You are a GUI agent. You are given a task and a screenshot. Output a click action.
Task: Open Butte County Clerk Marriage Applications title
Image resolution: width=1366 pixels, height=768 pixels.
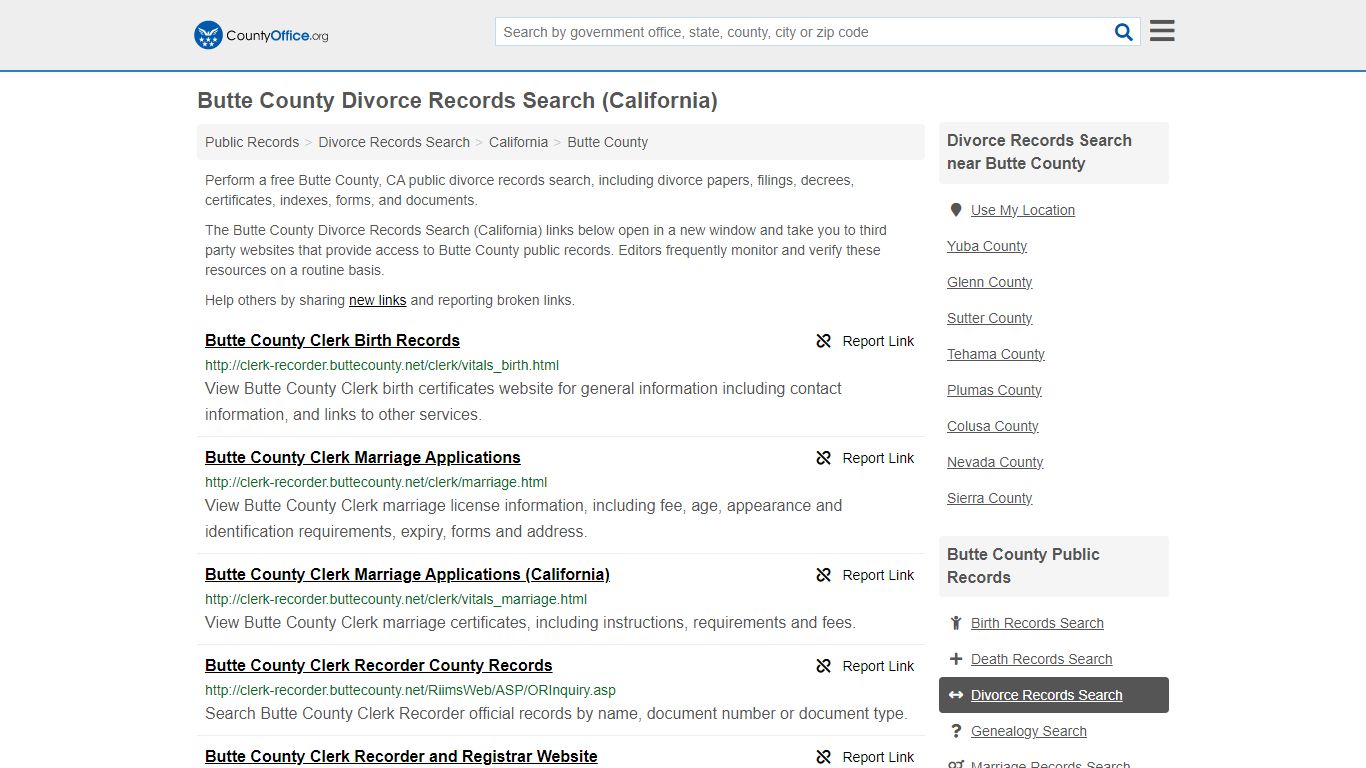pos(363,457)
